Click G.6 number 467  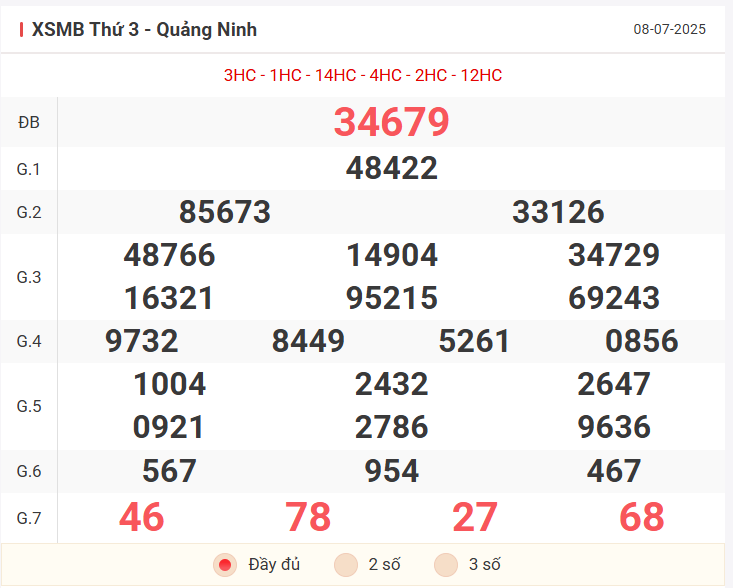tap(614, 471)
